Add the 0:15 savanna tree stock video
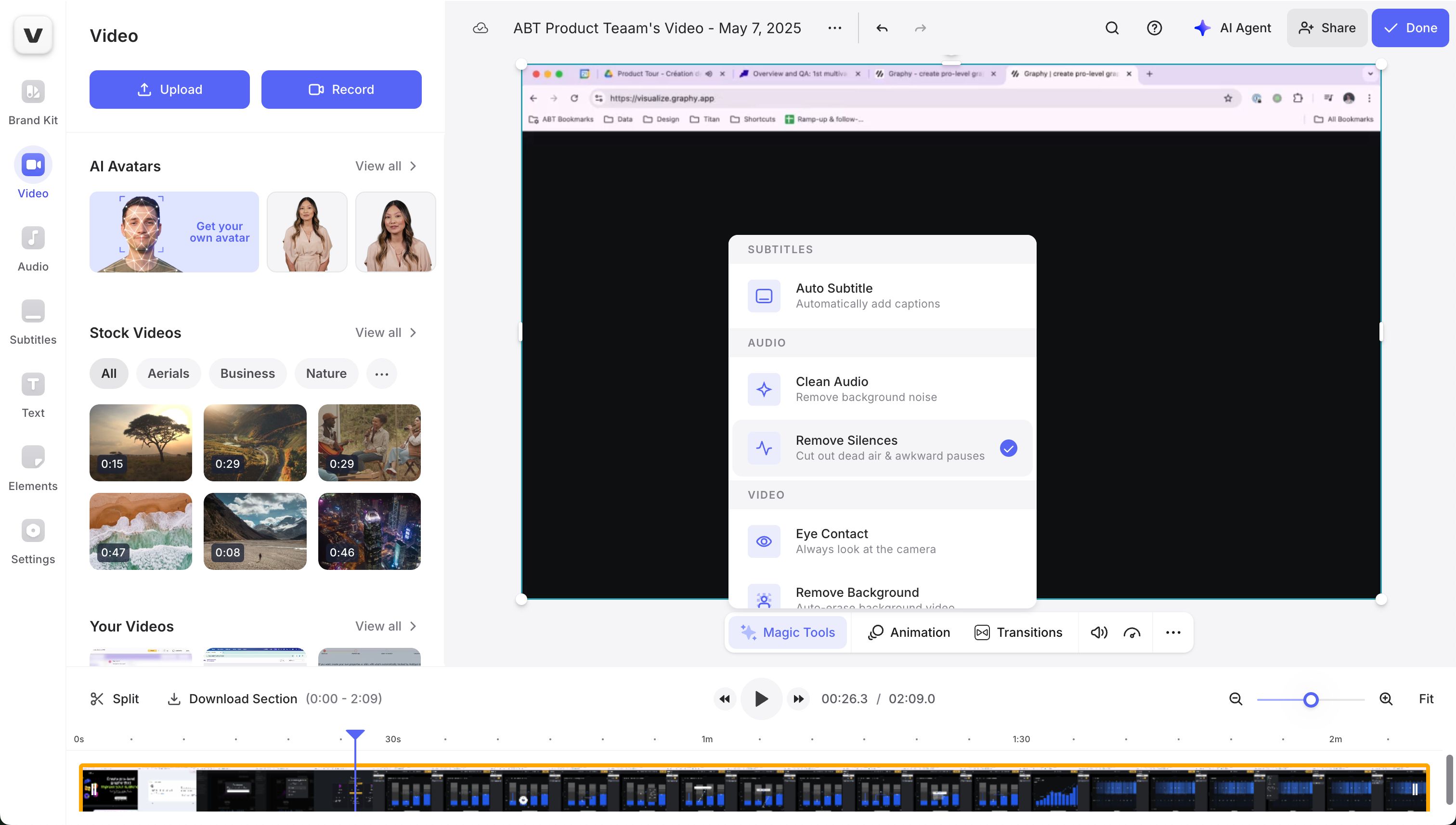Screen dimensions: 1456x825 pyautogui.click(x=141, y=442)
